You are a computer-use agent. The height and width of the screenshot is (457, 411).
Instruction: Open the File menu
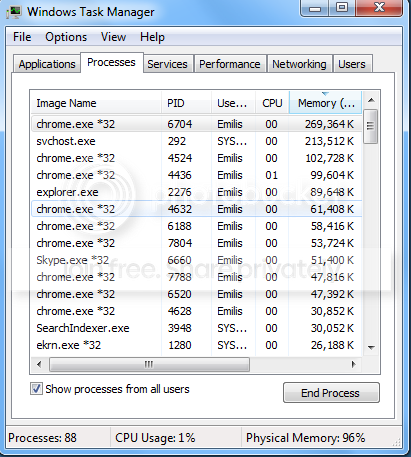point(22,37)
